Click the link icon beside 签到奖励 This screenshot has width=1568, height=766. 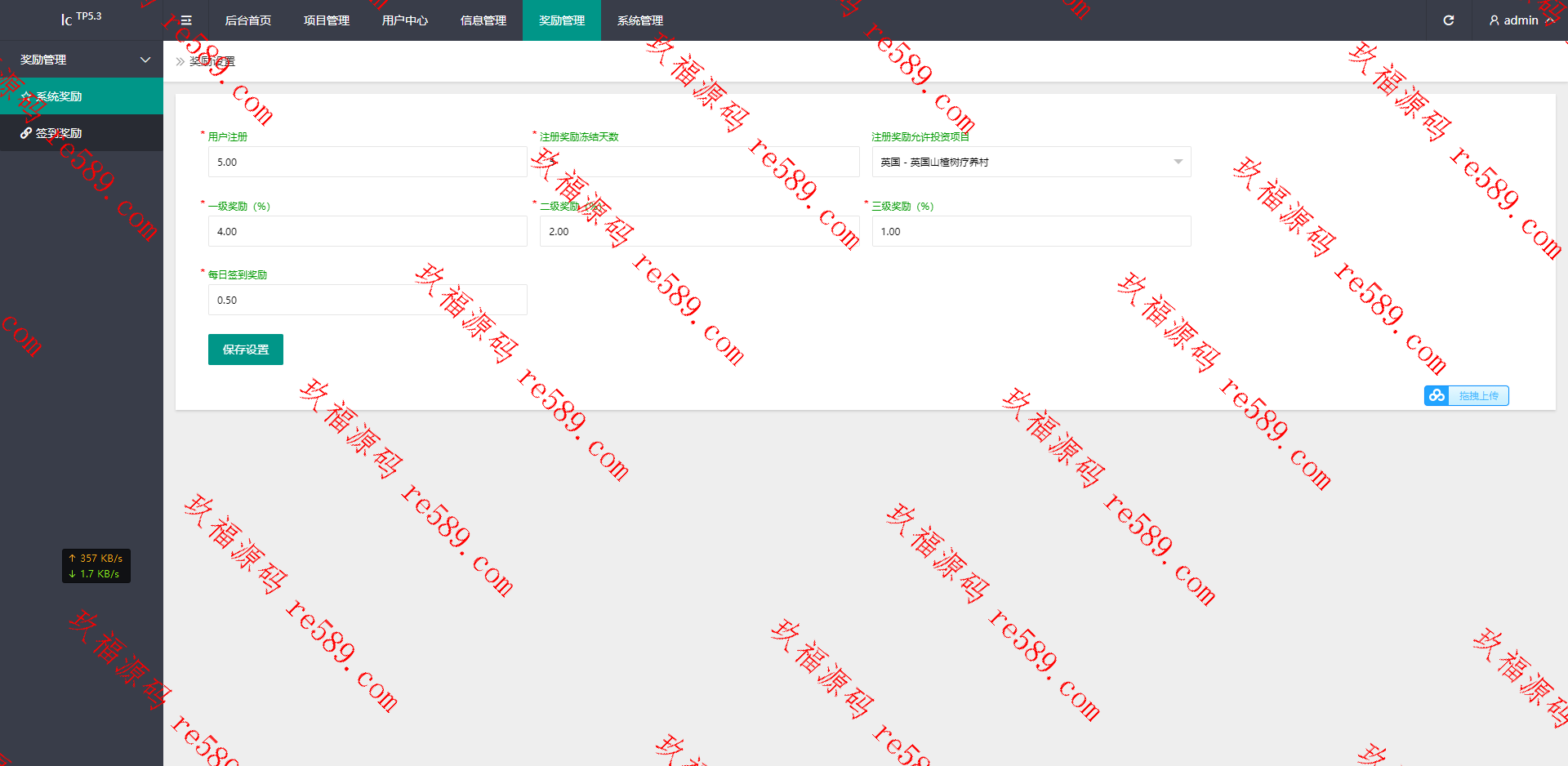point(26,133)
